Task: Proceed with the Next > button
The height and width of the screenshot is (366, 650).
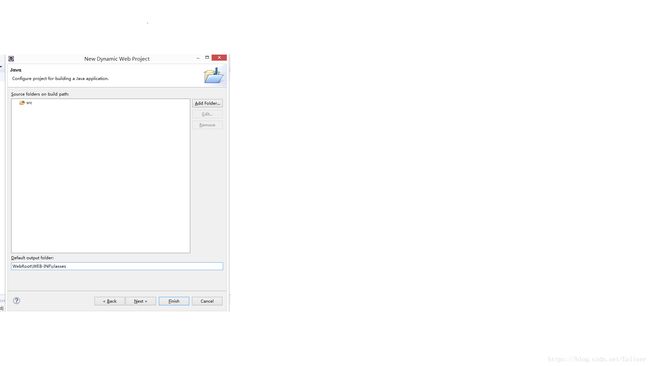Action: point(141,301)
